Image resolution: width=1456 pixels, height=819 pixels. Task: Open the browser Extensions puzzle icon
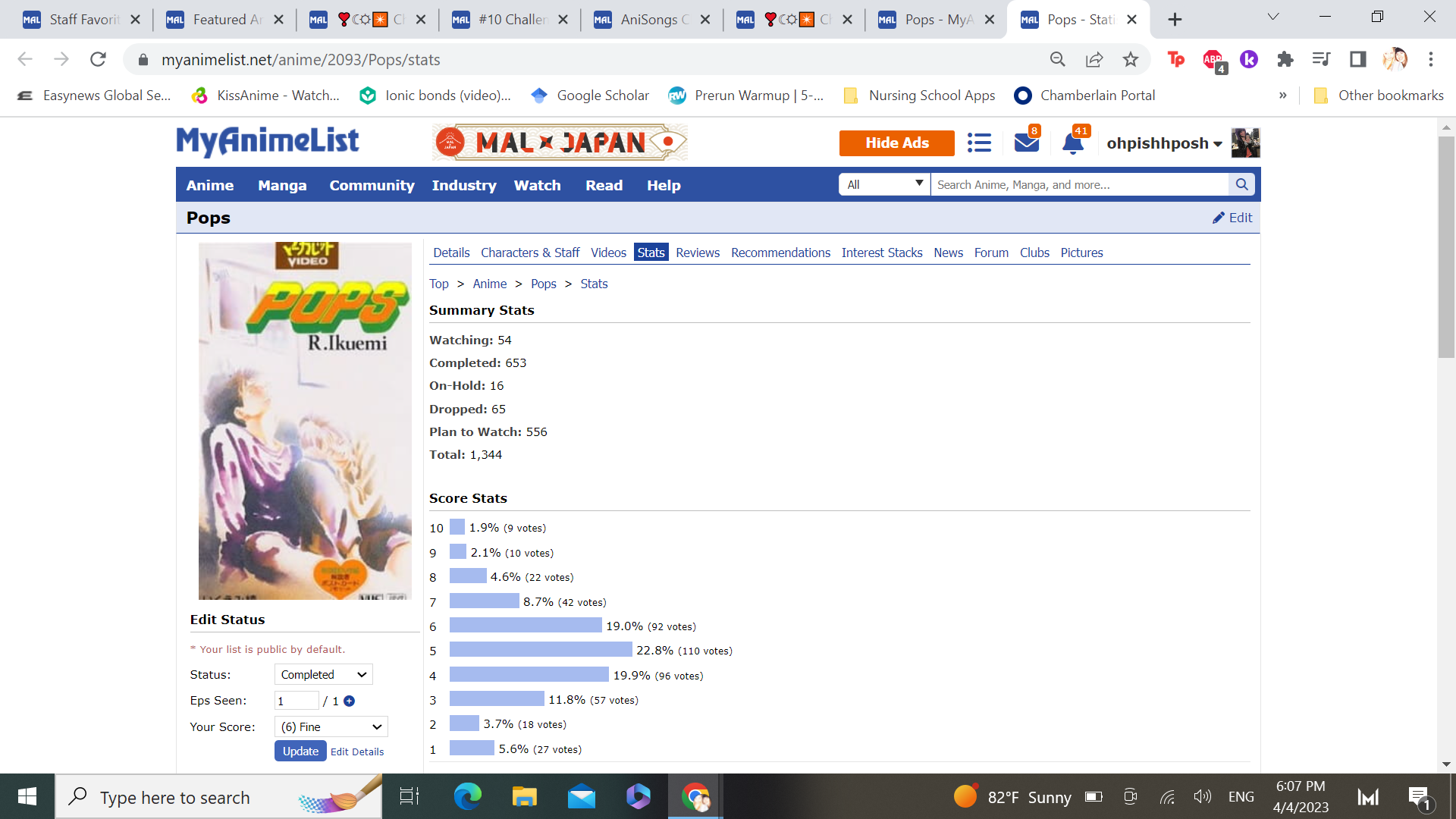[x=1285, y=59]
